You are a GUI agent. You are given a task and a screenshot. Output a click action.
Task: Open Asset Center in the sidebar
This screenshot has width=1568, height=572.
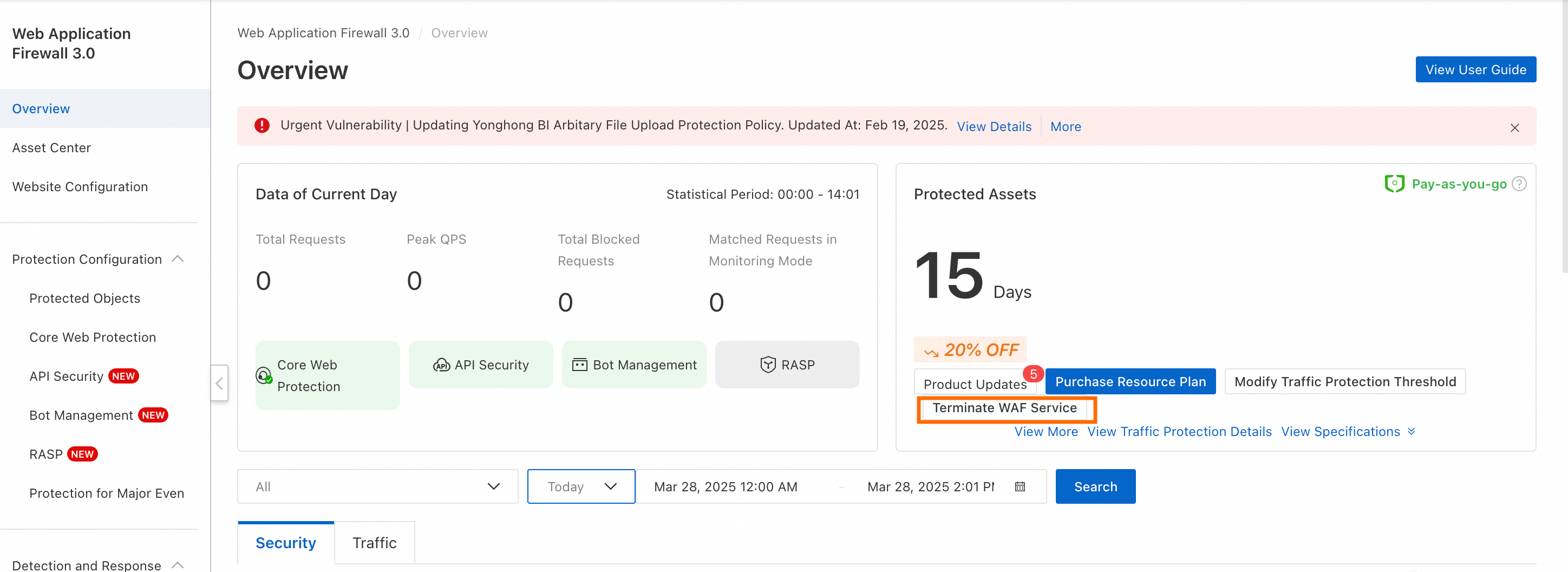click(52, 147)
